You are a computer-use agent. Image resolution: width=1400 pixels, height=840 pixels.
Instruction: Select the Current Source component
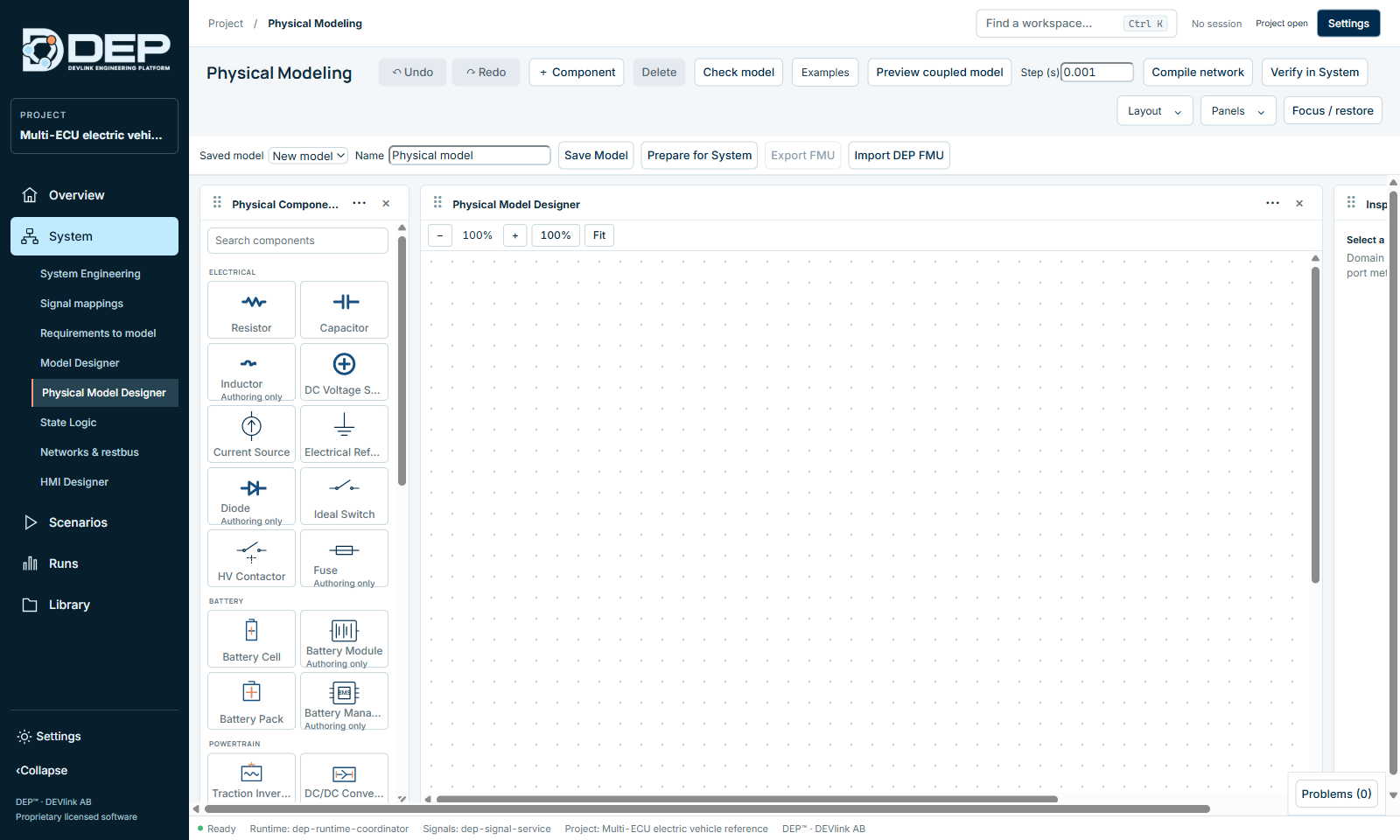coord(251,434)
